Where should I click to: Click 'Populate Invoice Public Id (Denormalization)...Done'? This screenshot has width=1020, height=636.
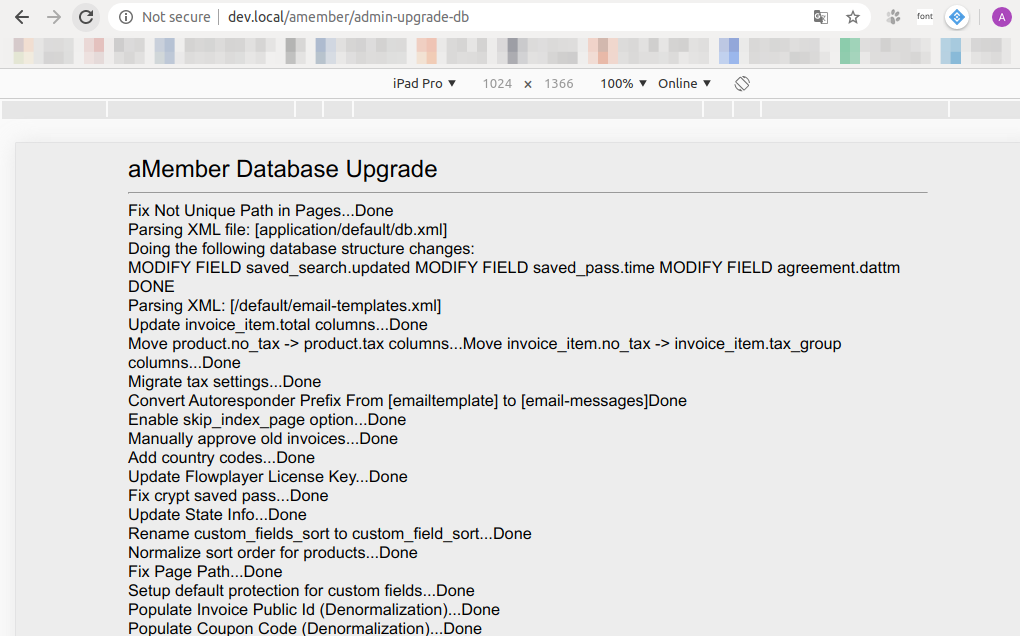click(314, 609)
